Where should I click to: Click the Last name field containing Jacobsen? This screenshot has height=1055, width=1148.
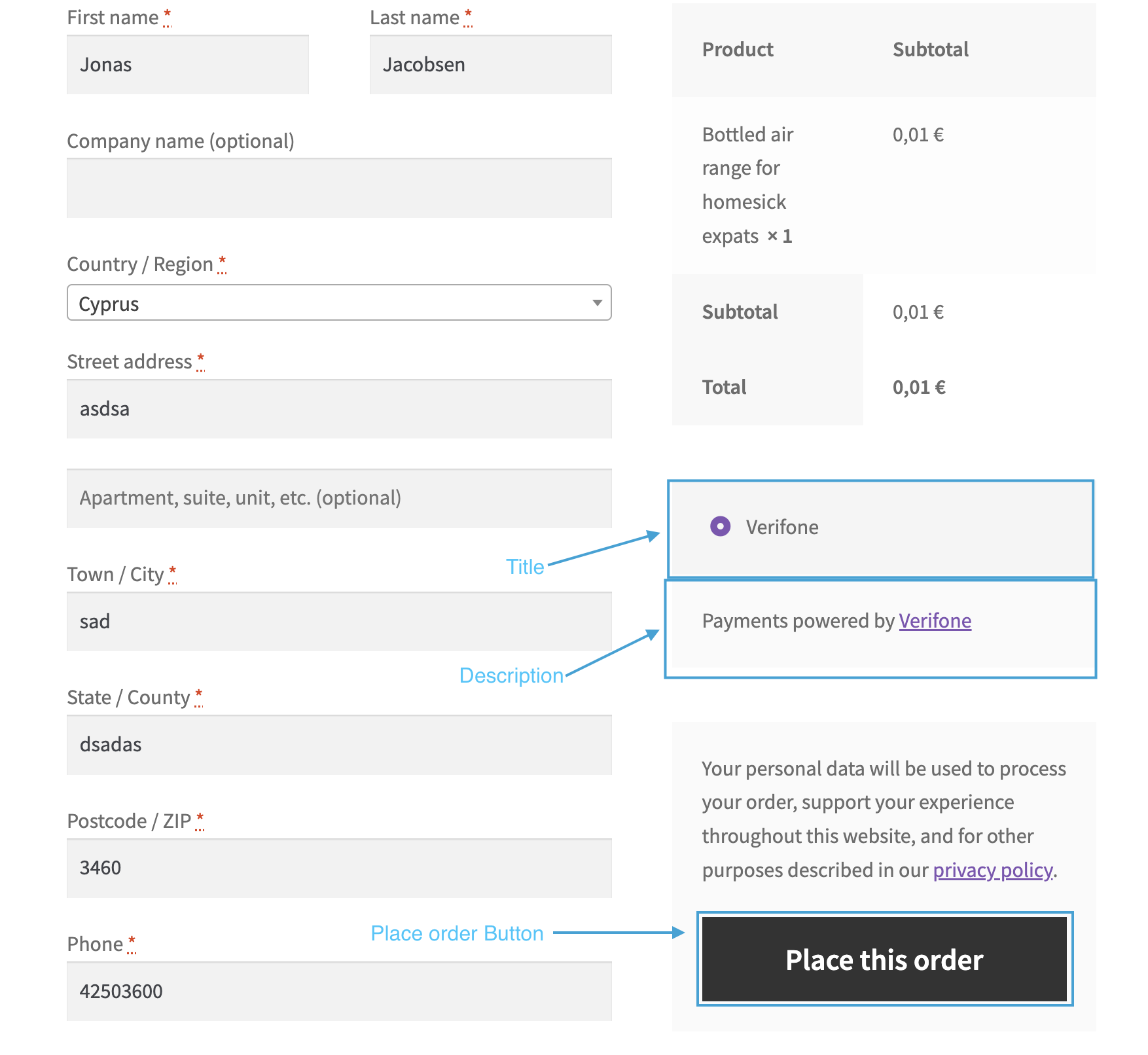pos(490,64)
